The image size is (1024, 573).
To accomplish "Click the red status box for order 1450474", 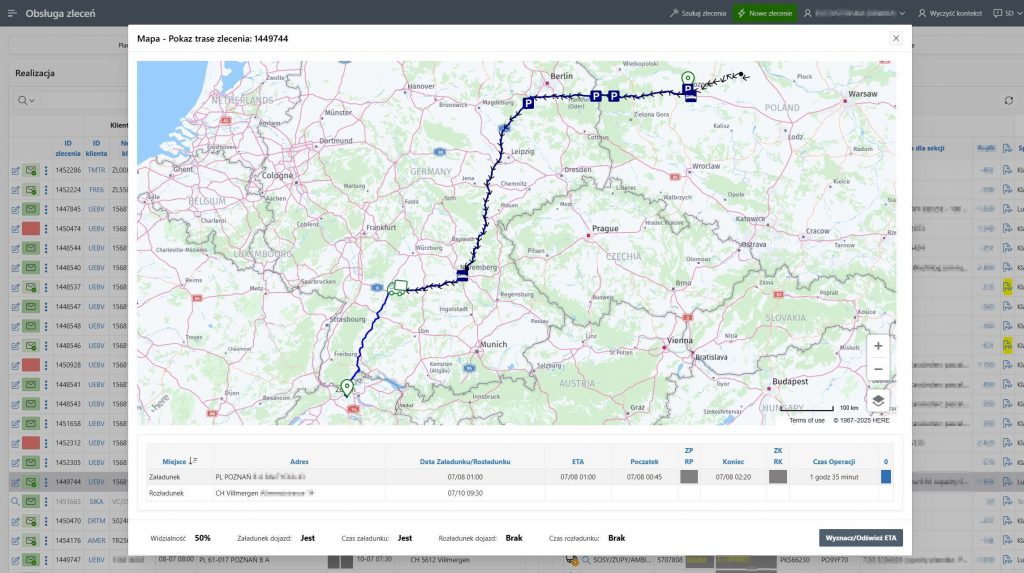I will [31, 229].
